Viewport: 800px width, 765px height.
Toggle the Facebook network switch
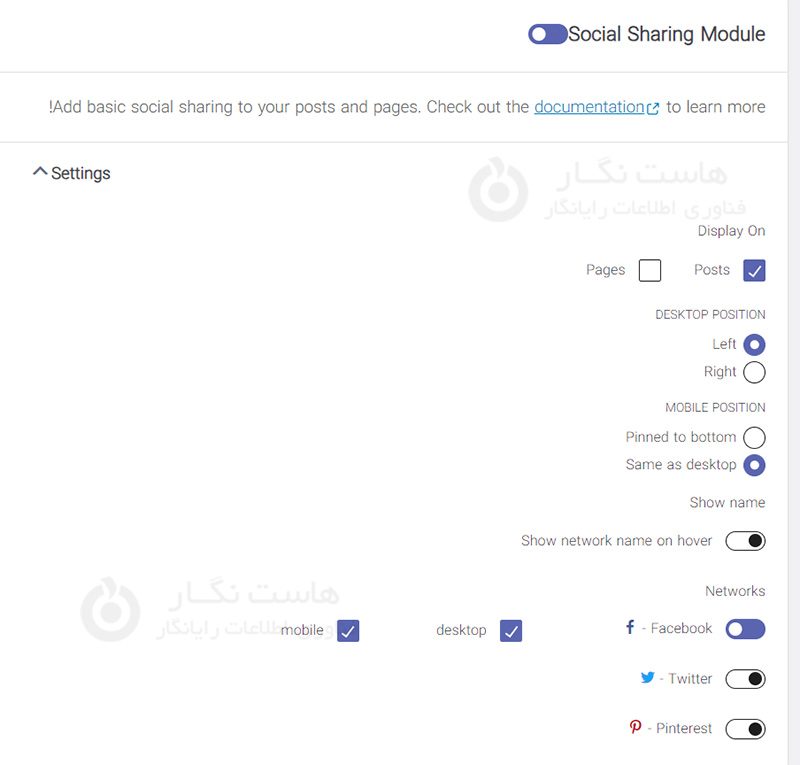click(x=745, y=629)
